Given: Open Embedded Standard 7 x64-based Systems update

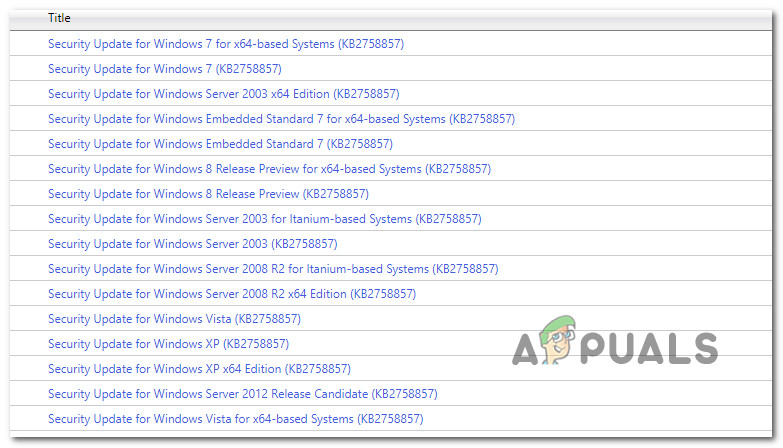Looking at the screenshot, I should [281, 119].
